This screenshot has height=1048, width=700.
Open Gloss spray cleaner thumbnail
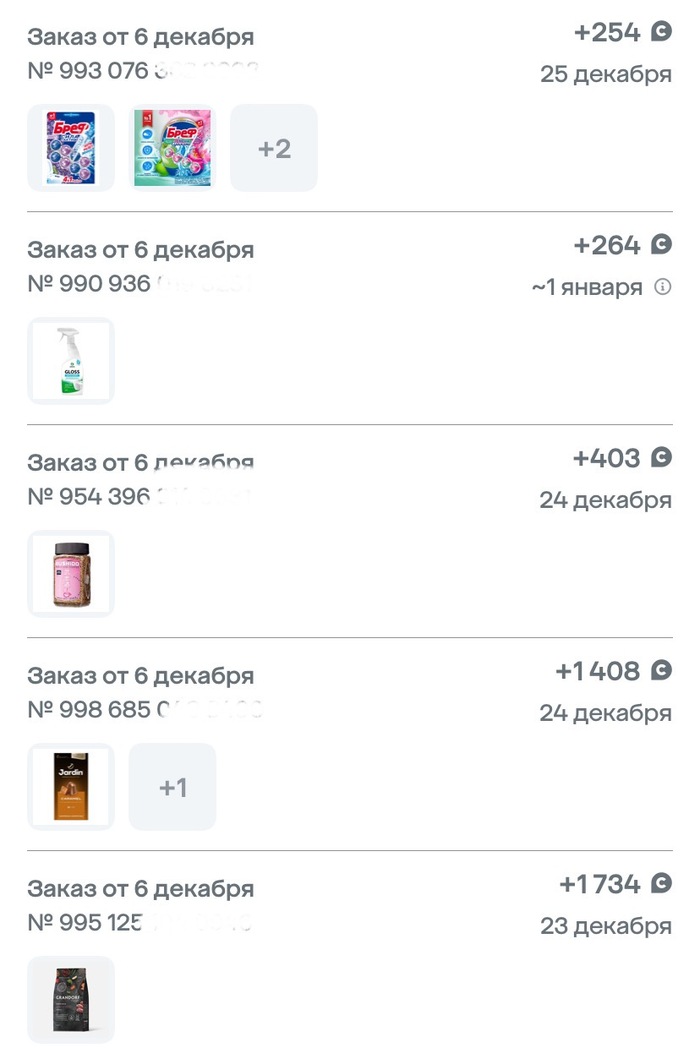(x=71, y=361)
